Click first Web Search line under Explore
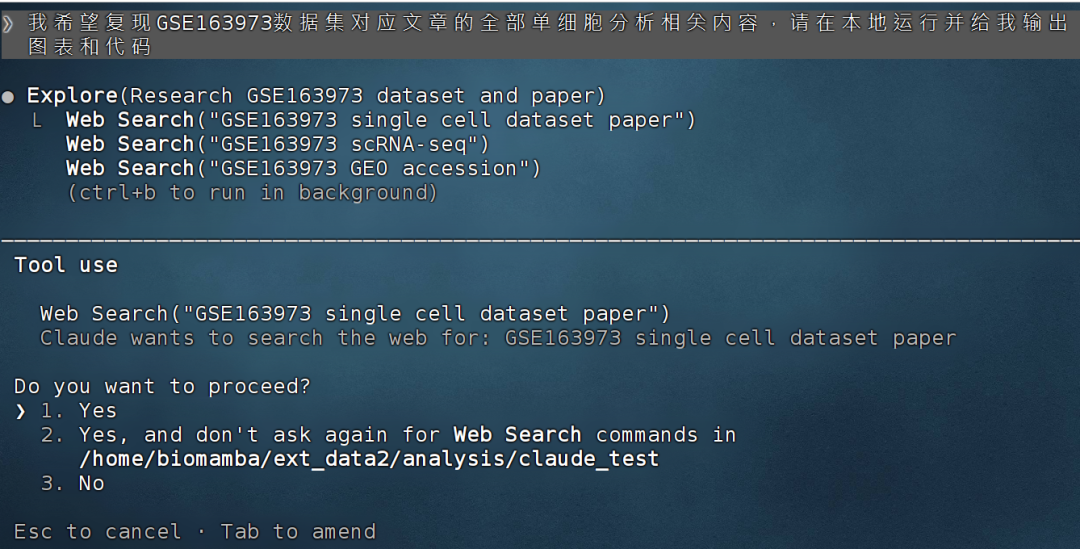Screen dimensions: 1080x549 pyautogui.click(x=381, y=120)
